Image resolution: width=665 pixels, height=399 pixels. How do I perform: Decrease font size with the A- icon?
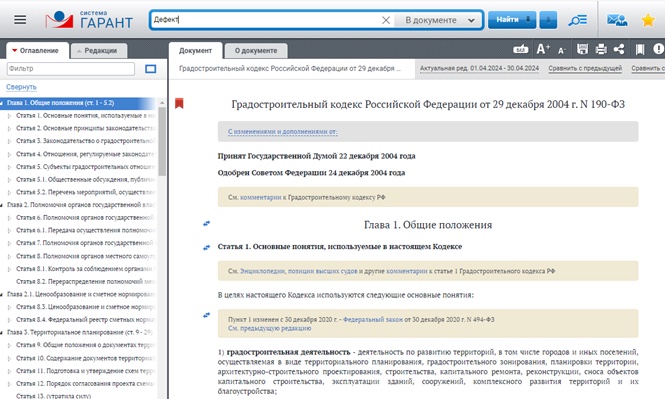[x=562, y=50]
